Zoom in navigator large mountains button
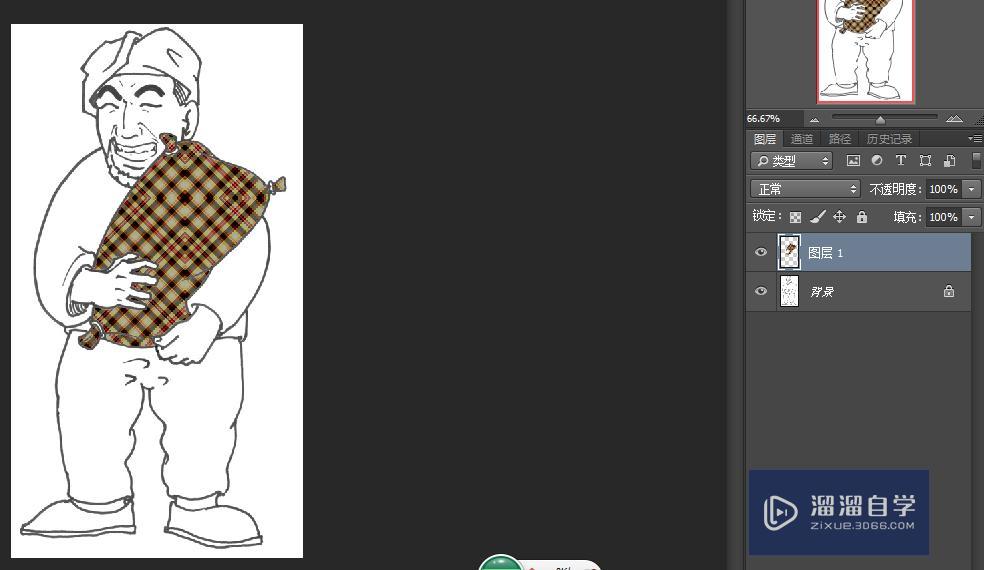Viewport: 984px width, 570px height. click(x=954, y=119)
